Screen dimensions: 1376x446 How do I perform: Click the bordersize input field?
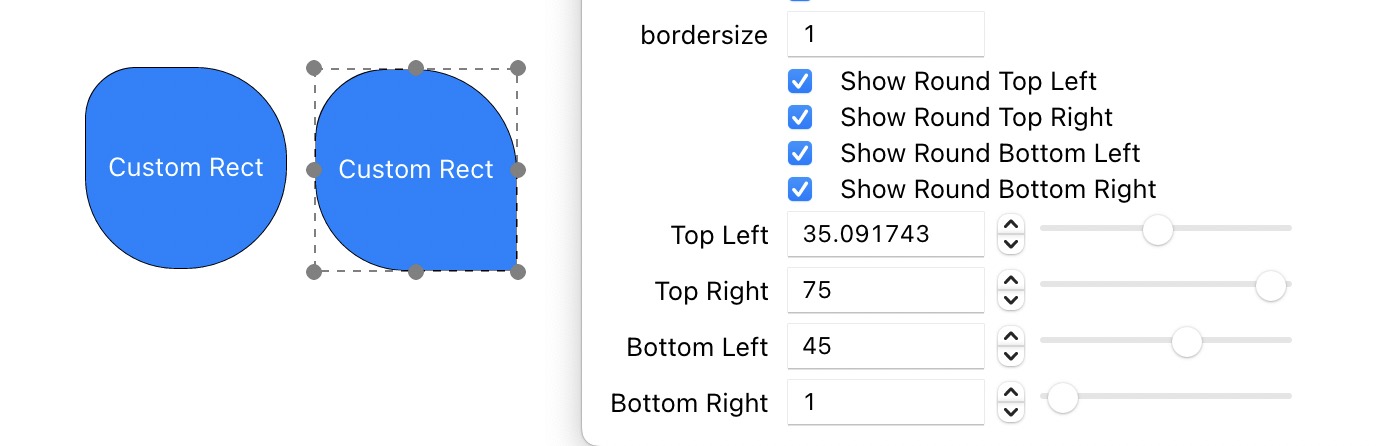pyautogui.click(x=885, y=35)
